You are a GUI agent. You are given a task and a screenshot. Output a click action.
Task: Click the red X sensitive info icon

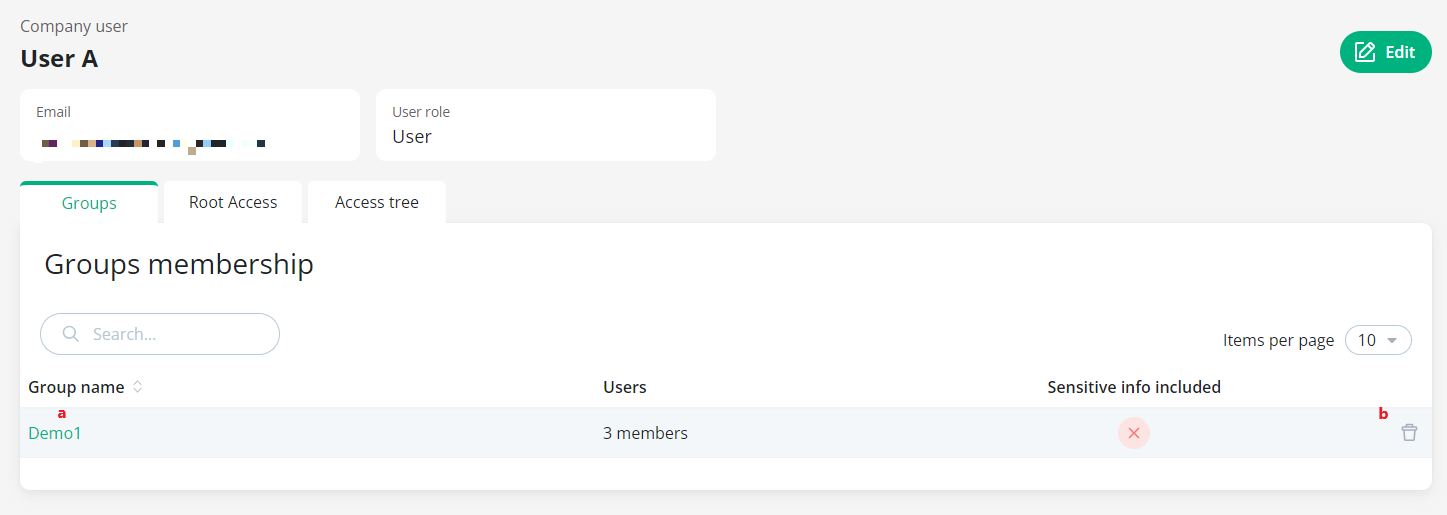(1134, 433)
